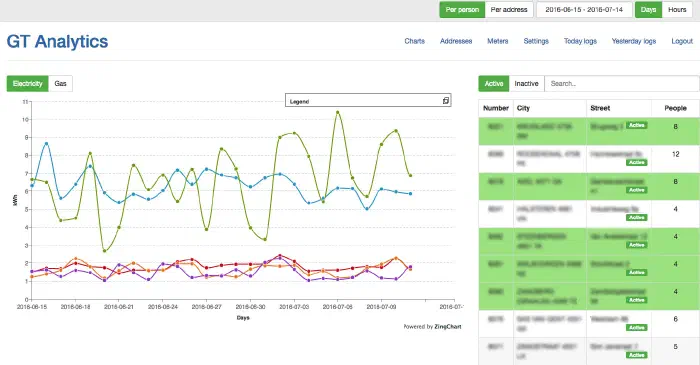Open the Meters page
The image size is (700, 365).
coord(498,41)
